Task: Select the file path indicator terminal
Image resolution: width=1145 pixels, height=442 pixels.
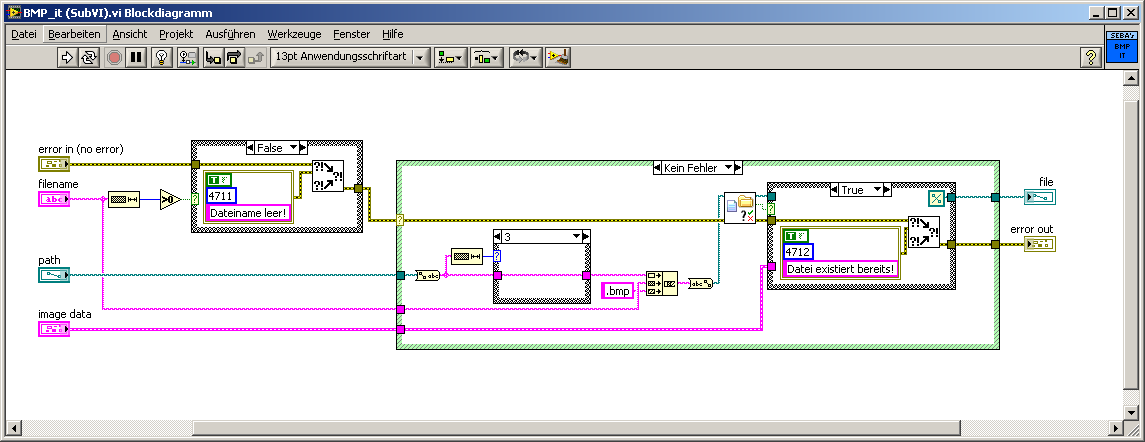Action: (x=1039, y=197)
